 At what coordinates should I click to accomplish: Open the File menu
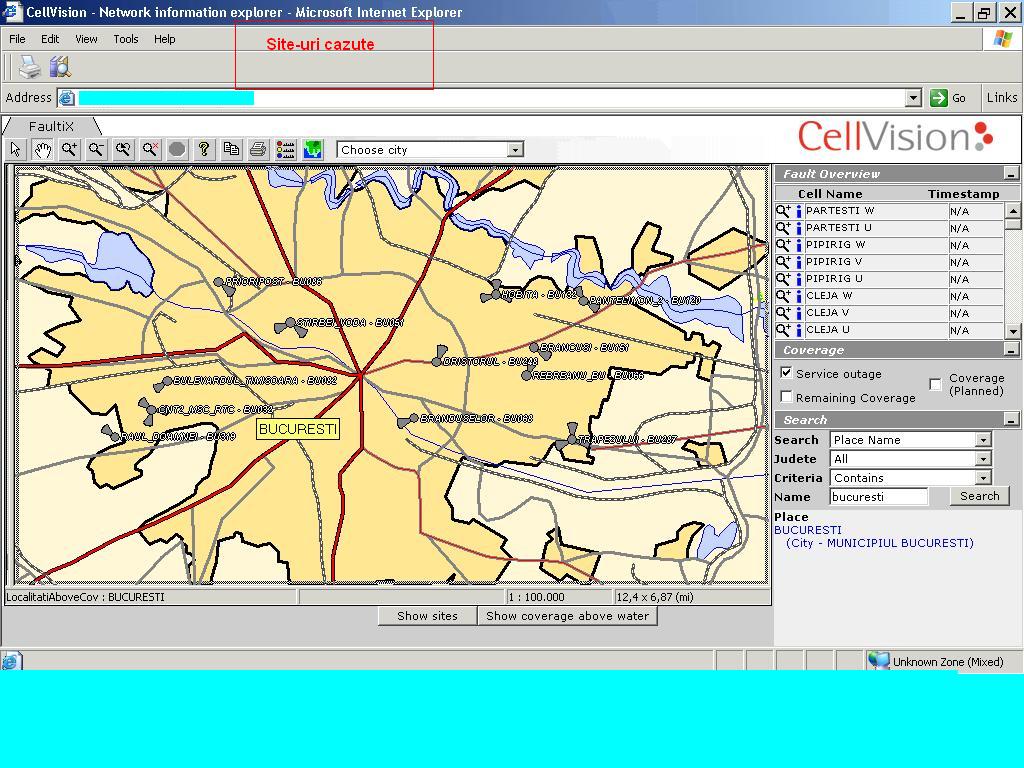17,39
